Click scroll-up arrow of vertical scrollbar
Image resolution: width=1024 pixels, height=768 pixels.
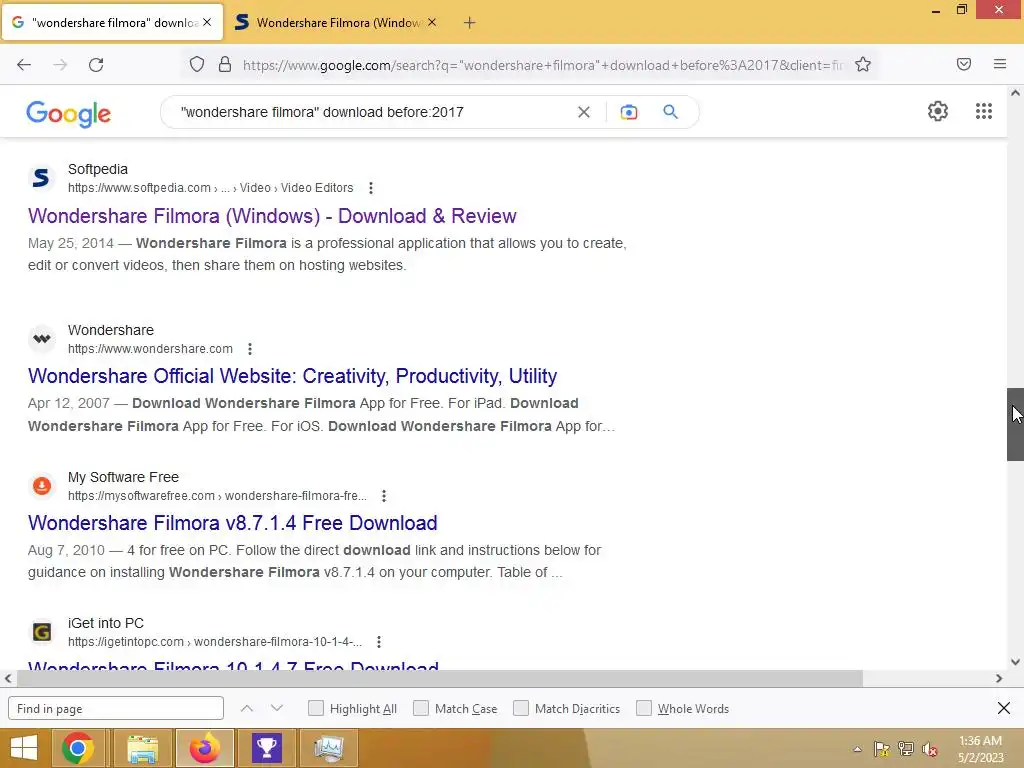pos(1015,93)
